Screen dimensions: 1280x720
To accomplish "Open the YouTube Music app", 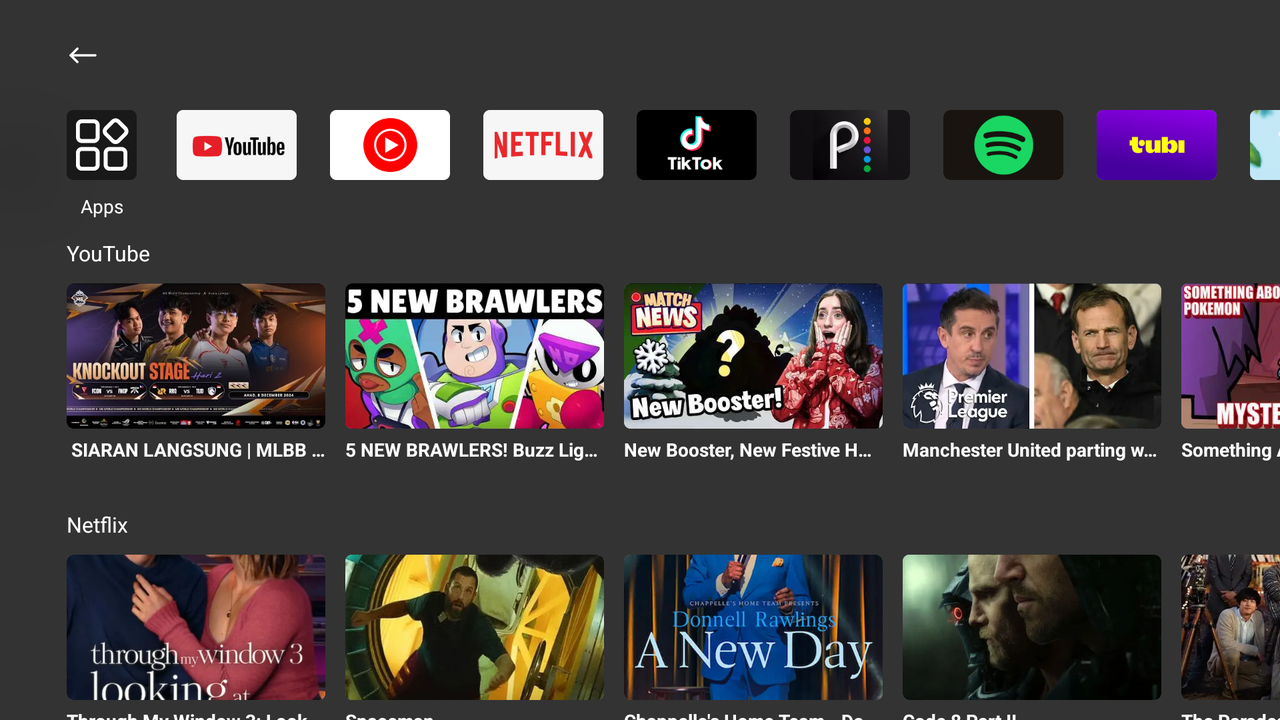I will click(x=390, y=146).
